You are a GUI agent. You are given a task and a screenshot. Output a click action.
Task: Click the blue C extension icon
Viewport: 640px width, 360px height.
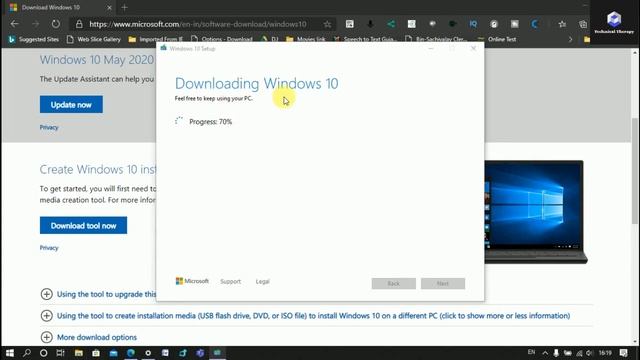pyautogui.click(x=535, y=24)
